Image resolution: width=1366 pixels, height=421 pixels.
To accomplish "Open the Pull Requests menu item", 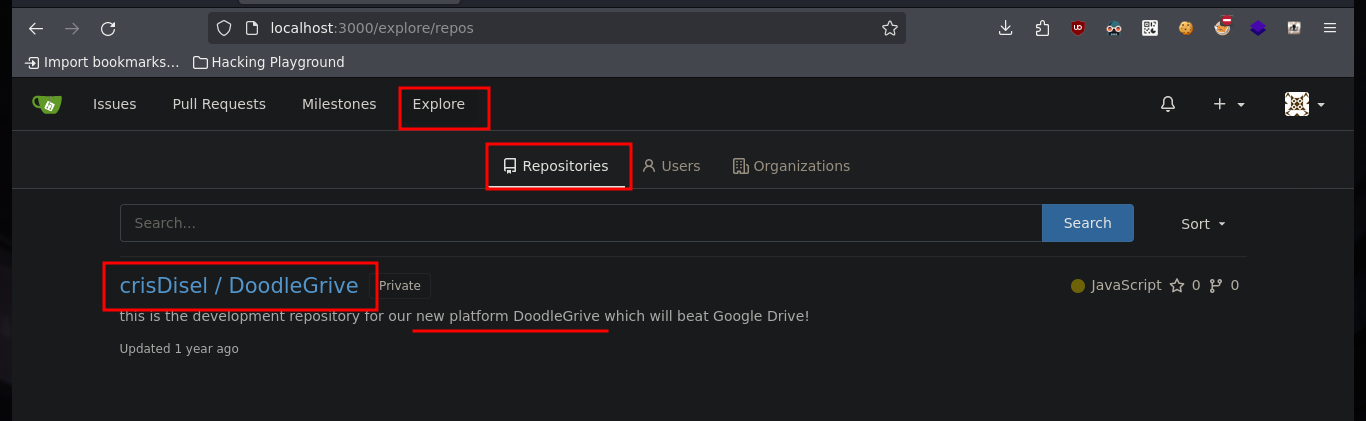I will [x=219, y=104].
